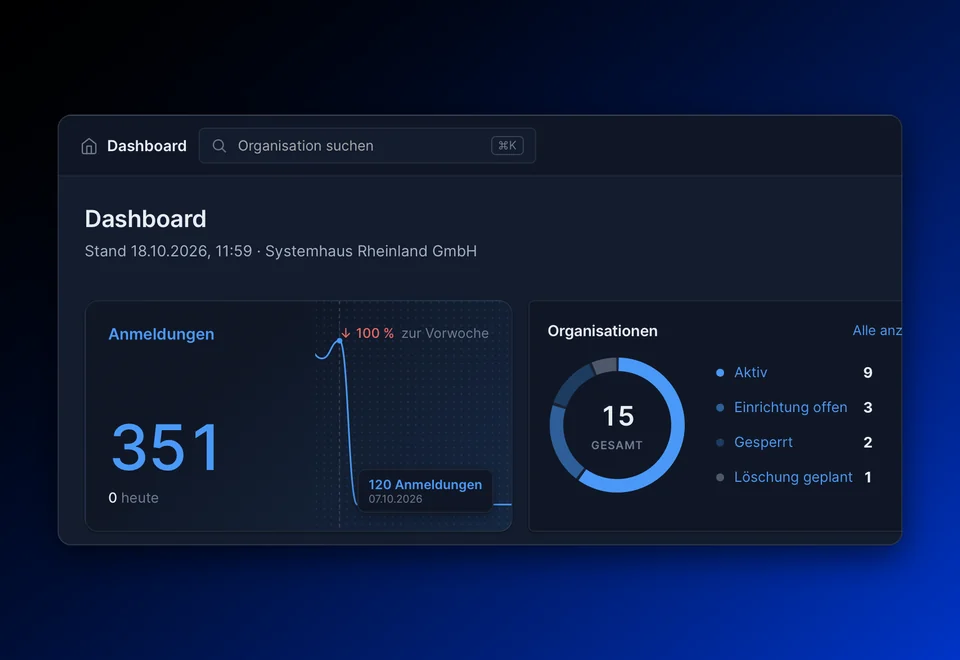Click the '0 heute' label
This screenshot has width=960, height=660.
(133, 498)
